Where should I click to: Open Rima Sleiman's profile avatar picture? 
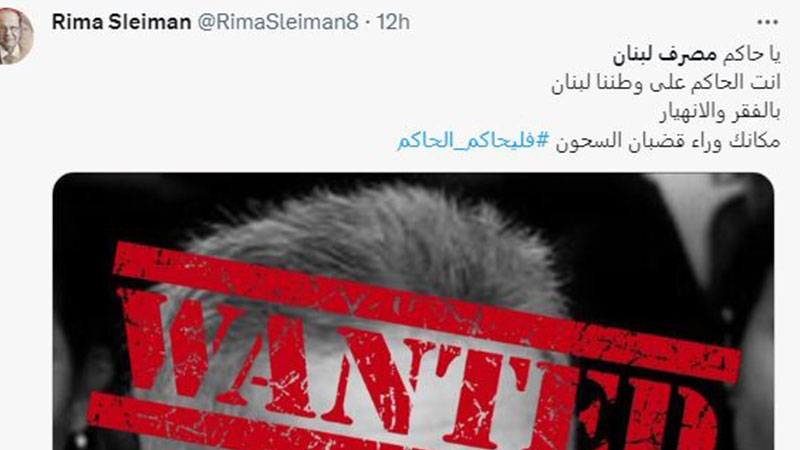pyautogui.click(x=16, y=36)
